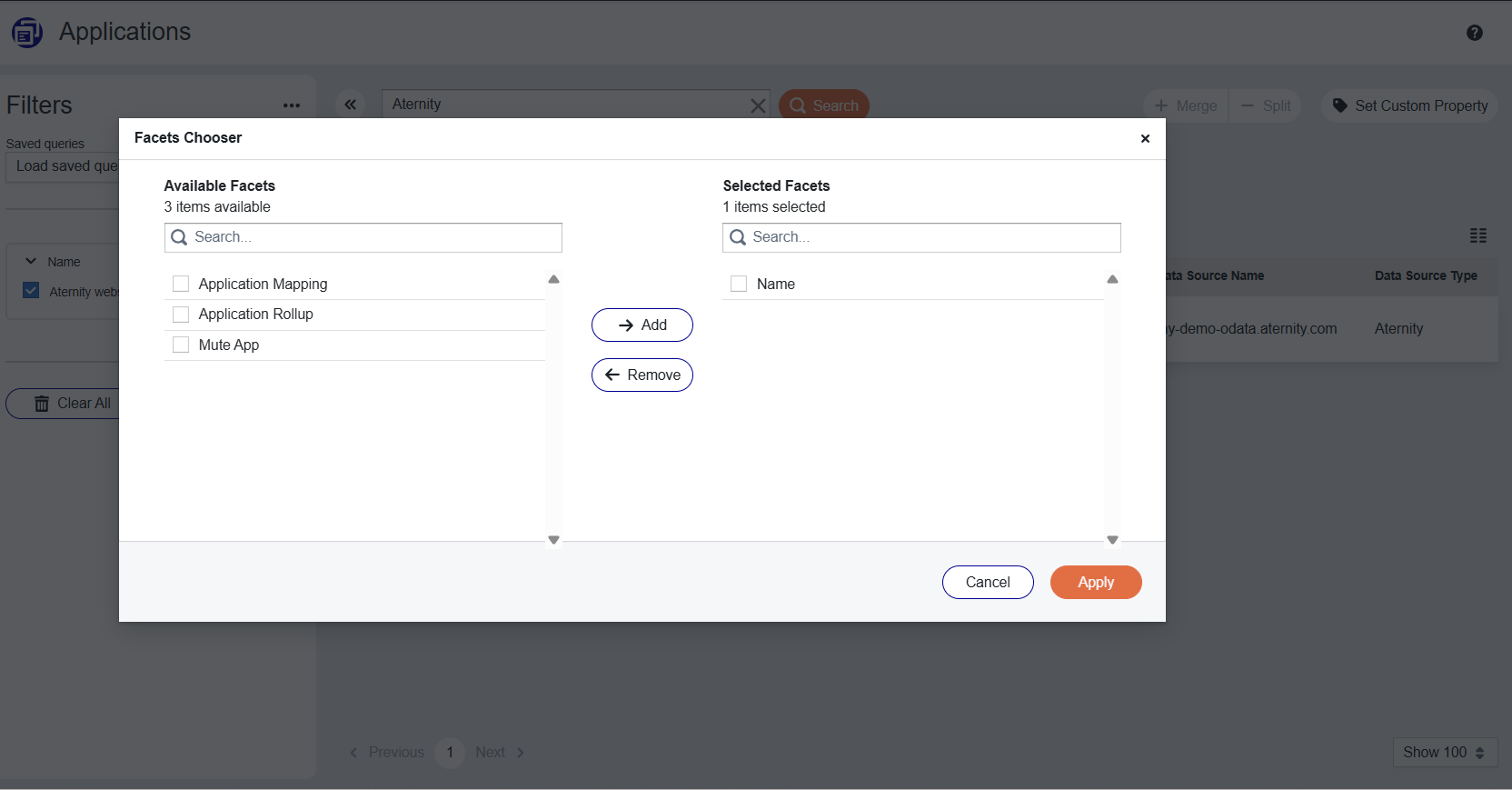
Task: Collapse the Name filter group chevron
Action: [31, 262]
